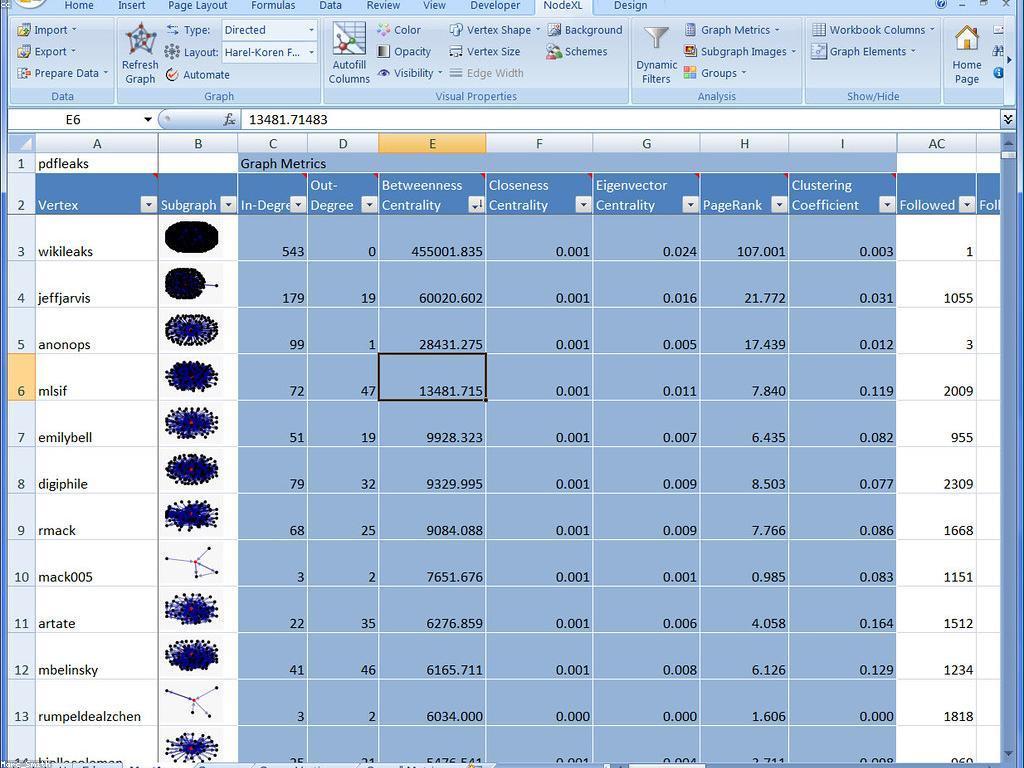The width and height of the screenshot is (1024, 768).
Task: Set the graph Background
Action: [584, 30]
